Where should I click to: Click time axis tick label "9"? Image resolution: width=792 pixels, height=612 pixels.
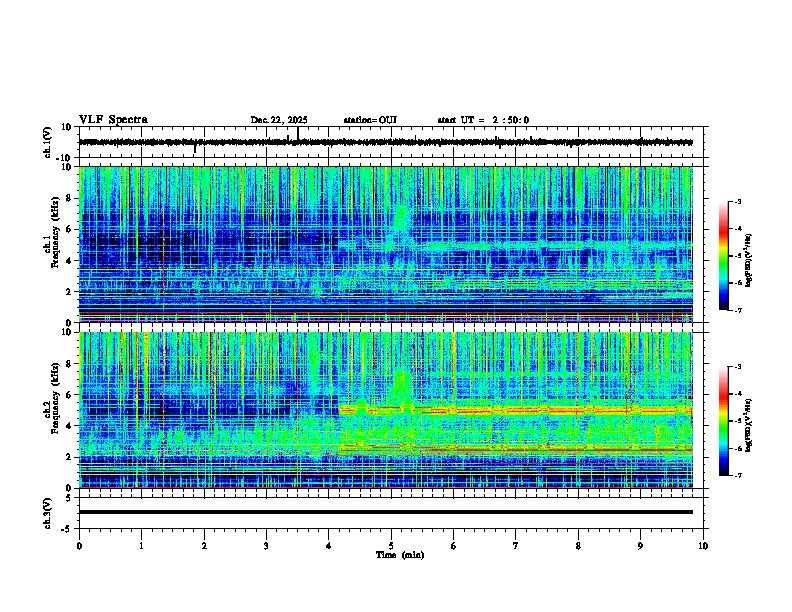tap(640, 546)
